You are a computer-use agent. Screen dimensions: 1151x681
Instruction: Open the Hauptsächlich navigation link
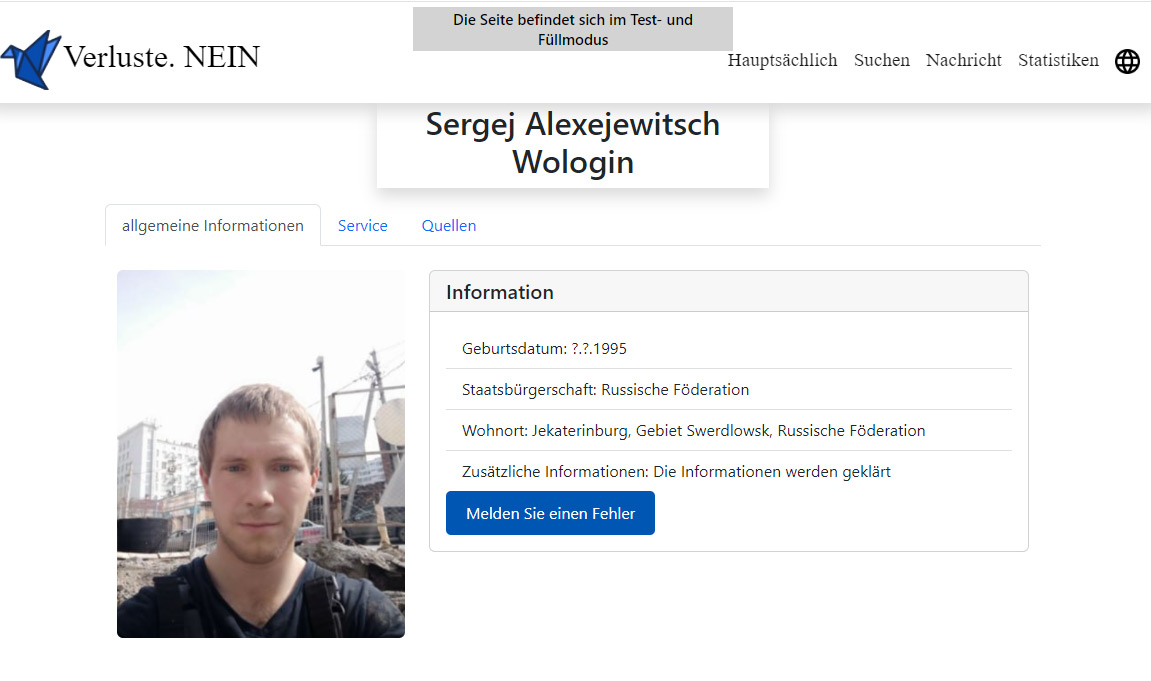782,60
